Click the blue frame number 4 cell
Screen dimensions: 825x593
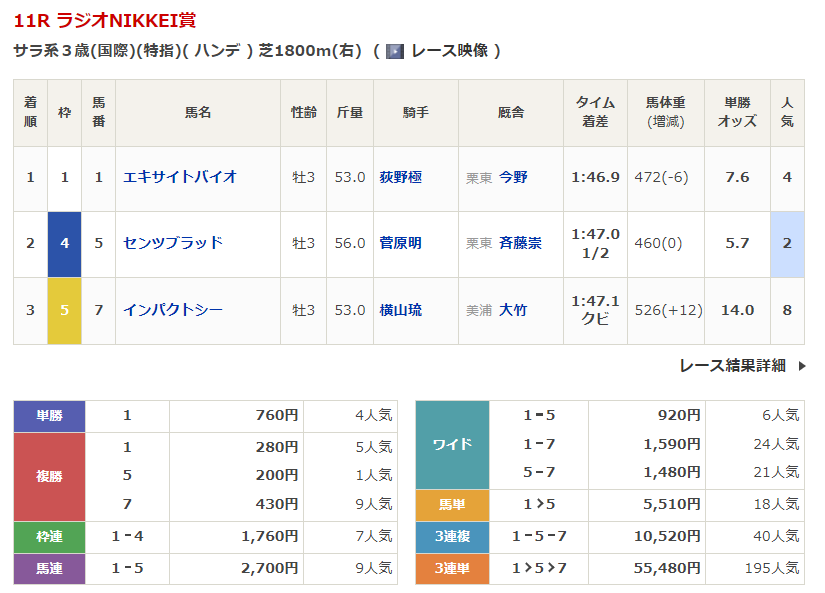[64, 244]
